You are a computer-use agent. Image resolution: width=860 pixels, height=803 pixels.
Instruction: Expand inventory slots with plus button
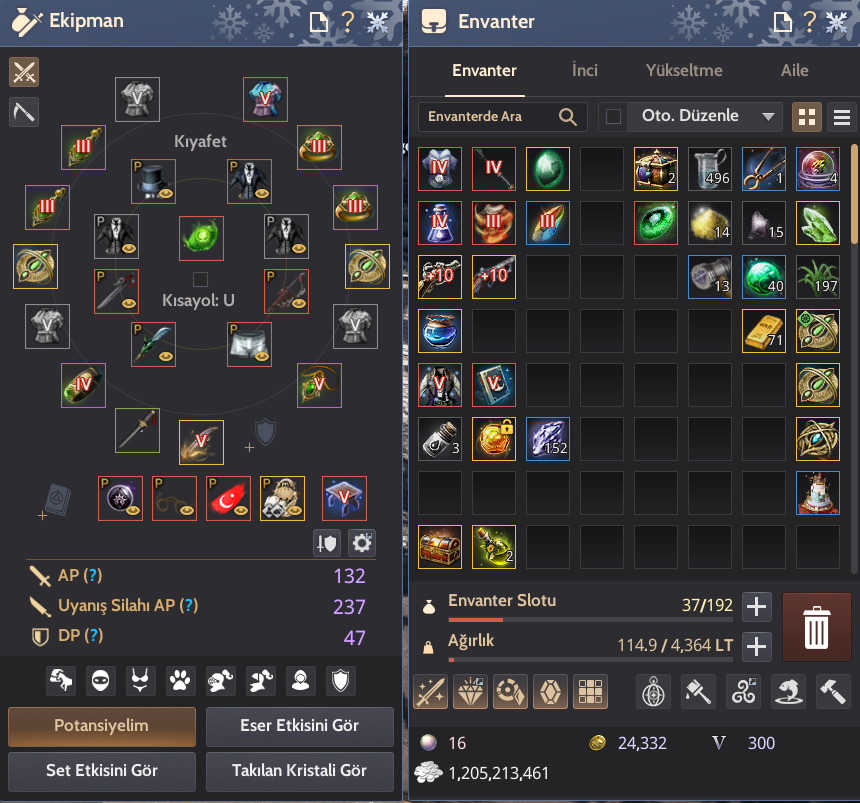(x=756, y=607)
